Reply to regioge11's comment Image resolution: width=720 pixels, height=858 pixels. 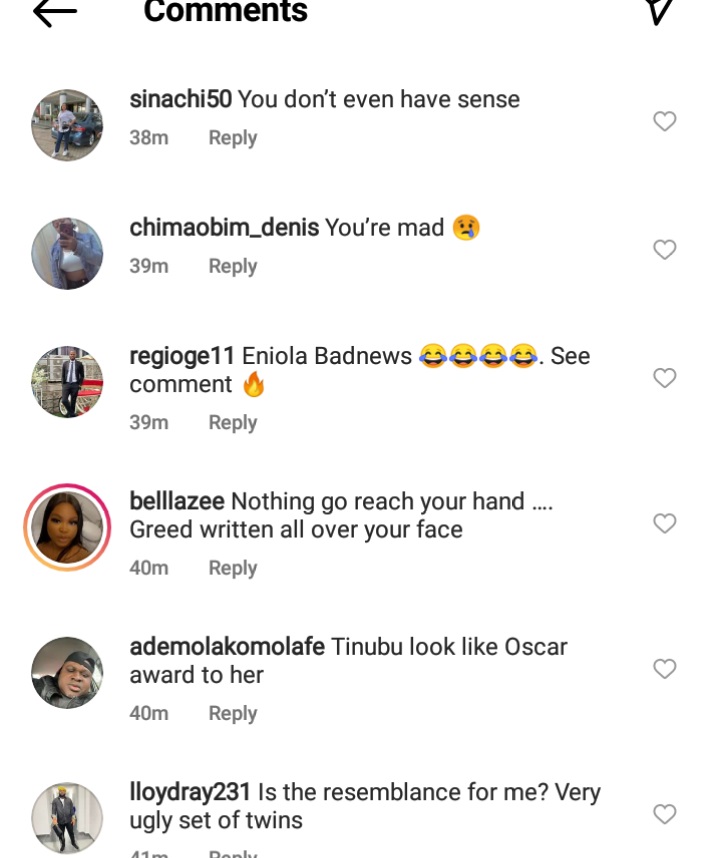click(x=232, y=422)
